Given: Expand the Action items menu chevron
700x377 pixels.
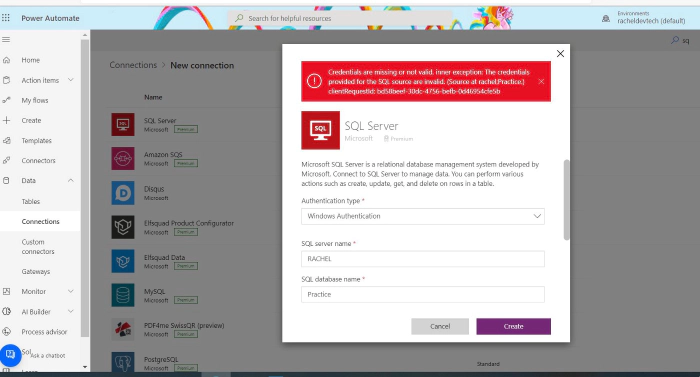Looking at the screenshot, I should tap(71, 80).
